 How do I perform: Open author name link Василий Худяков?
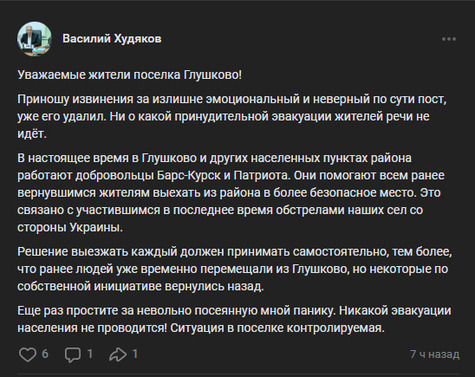pyautogui.click(x=112, y=39)
